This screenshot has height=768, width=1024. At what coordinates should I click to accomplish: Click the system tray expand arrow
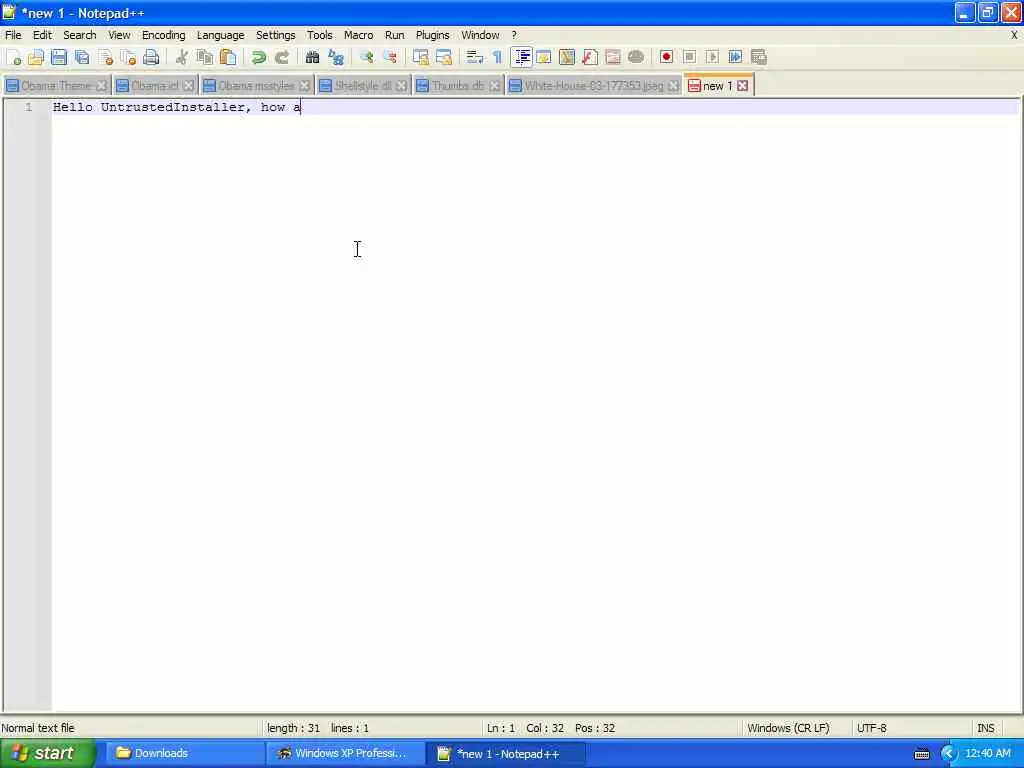click(949, 754)
